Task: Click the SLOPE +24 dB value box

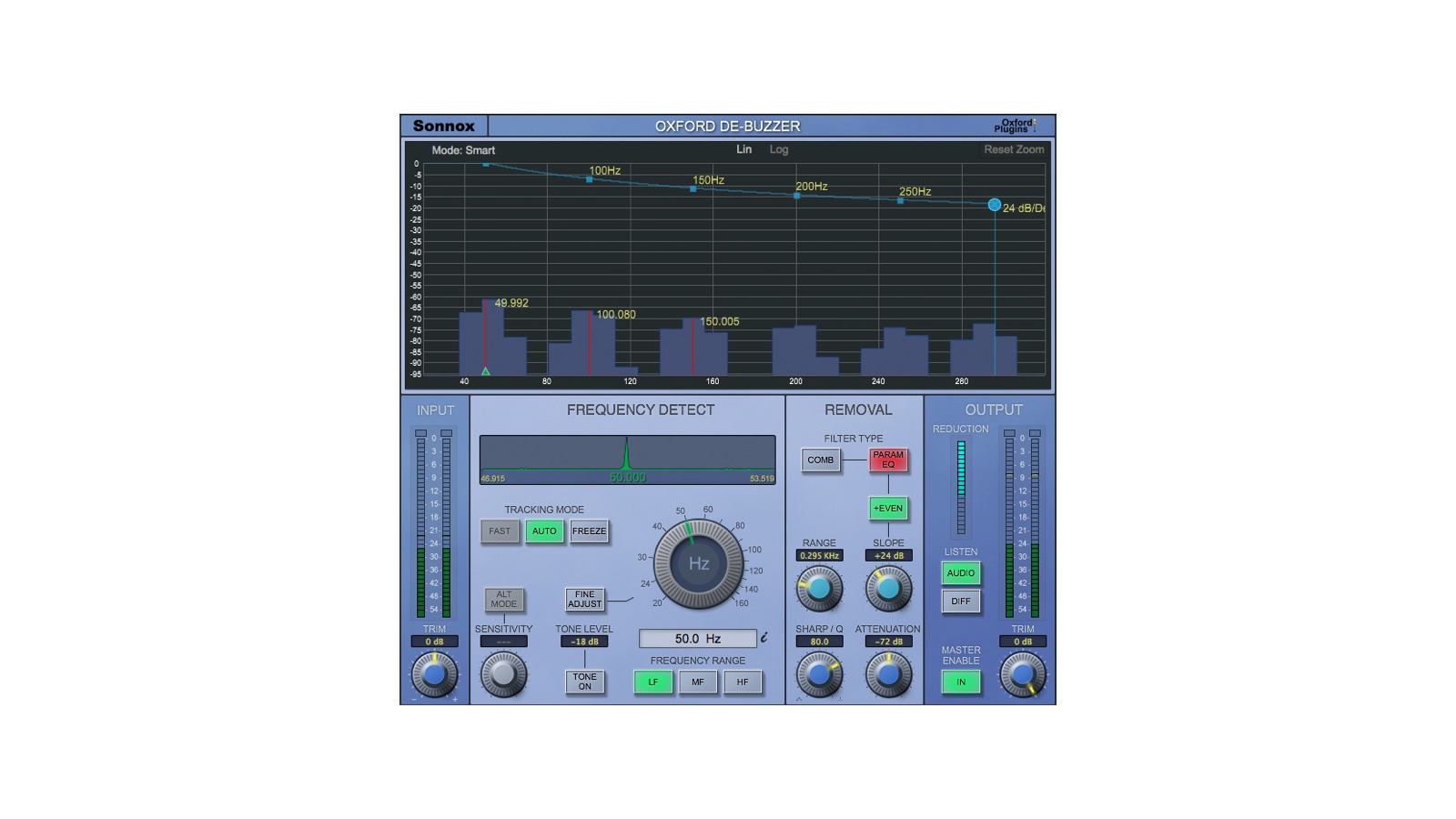Action: coord(888,555)
